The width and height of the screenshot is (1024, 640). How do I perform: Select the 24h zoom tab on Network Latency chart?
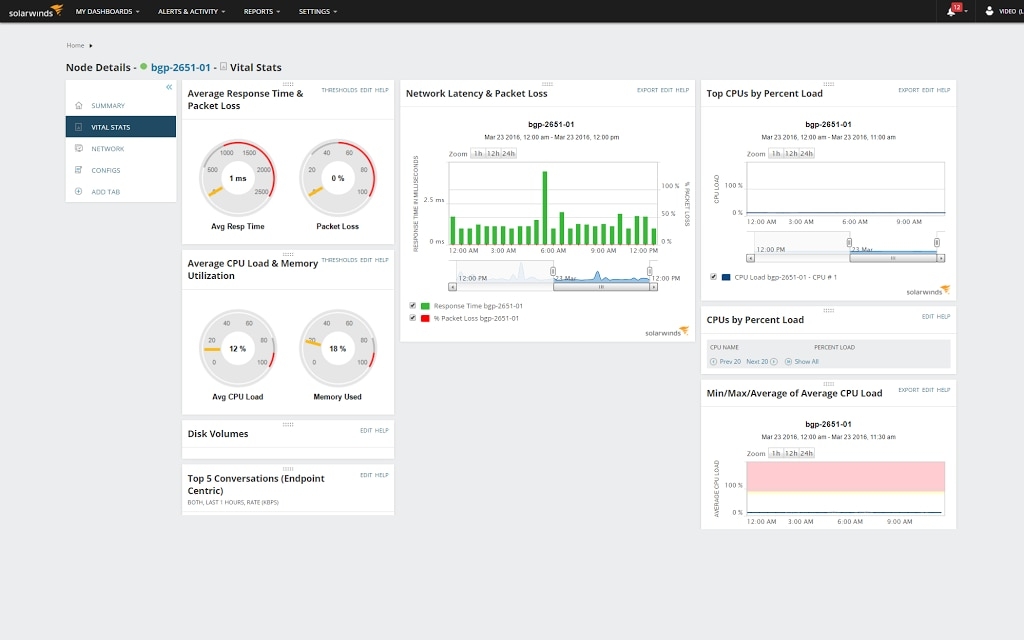[x=509, y=153]
